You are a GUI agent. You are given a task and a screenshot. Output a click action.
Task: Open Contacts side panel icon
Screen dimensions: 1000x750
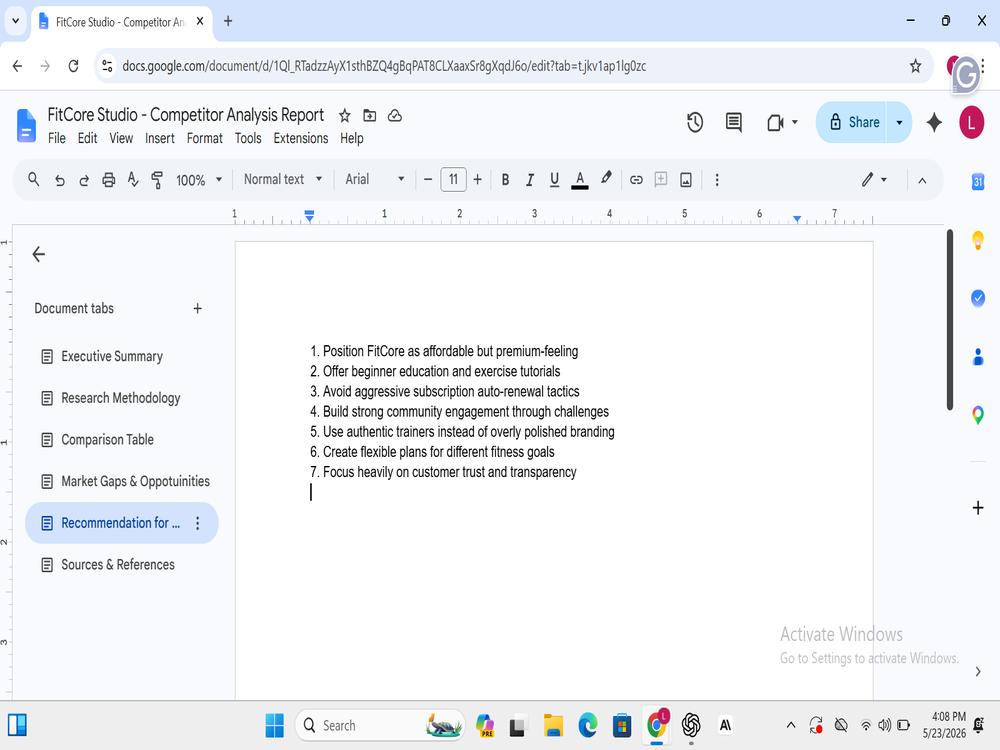[x=978, y=357]
